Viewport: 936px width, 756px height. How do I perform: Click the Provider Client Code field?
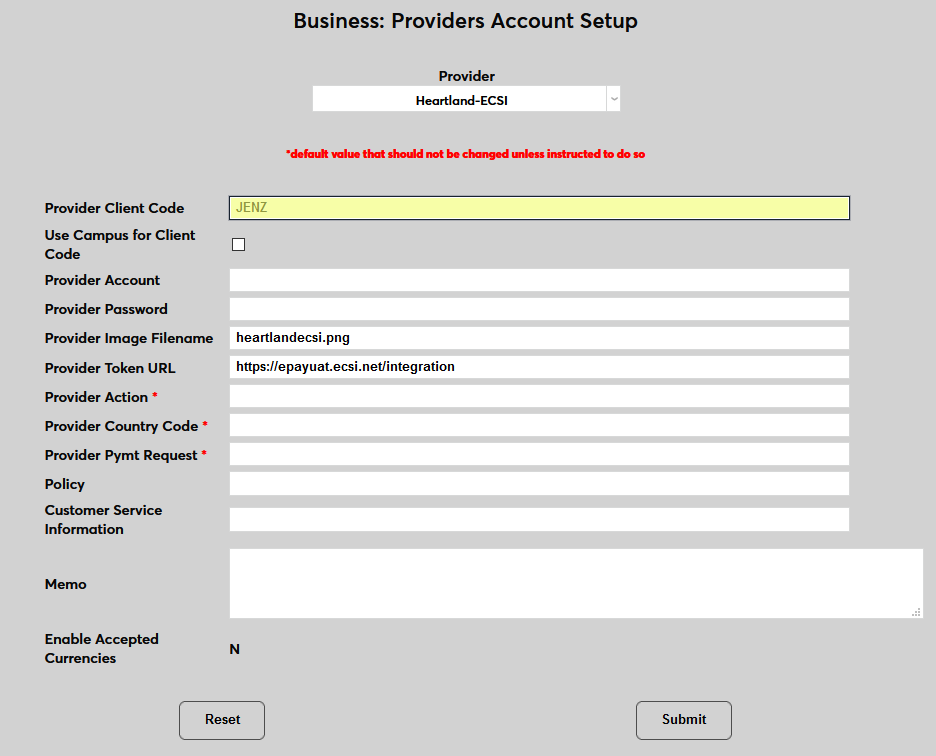tap(539, 208)
